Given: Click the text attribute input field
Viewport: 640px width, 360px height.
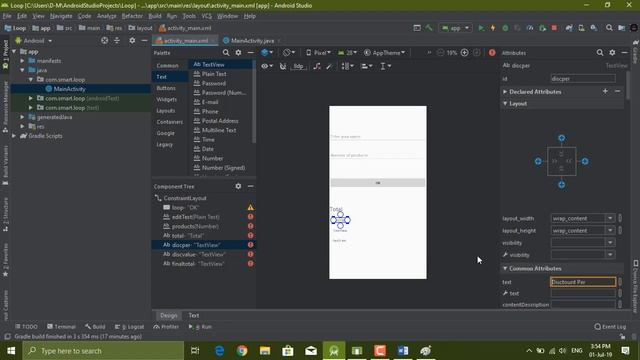Looking at the screenshot, I should point(583,282).
